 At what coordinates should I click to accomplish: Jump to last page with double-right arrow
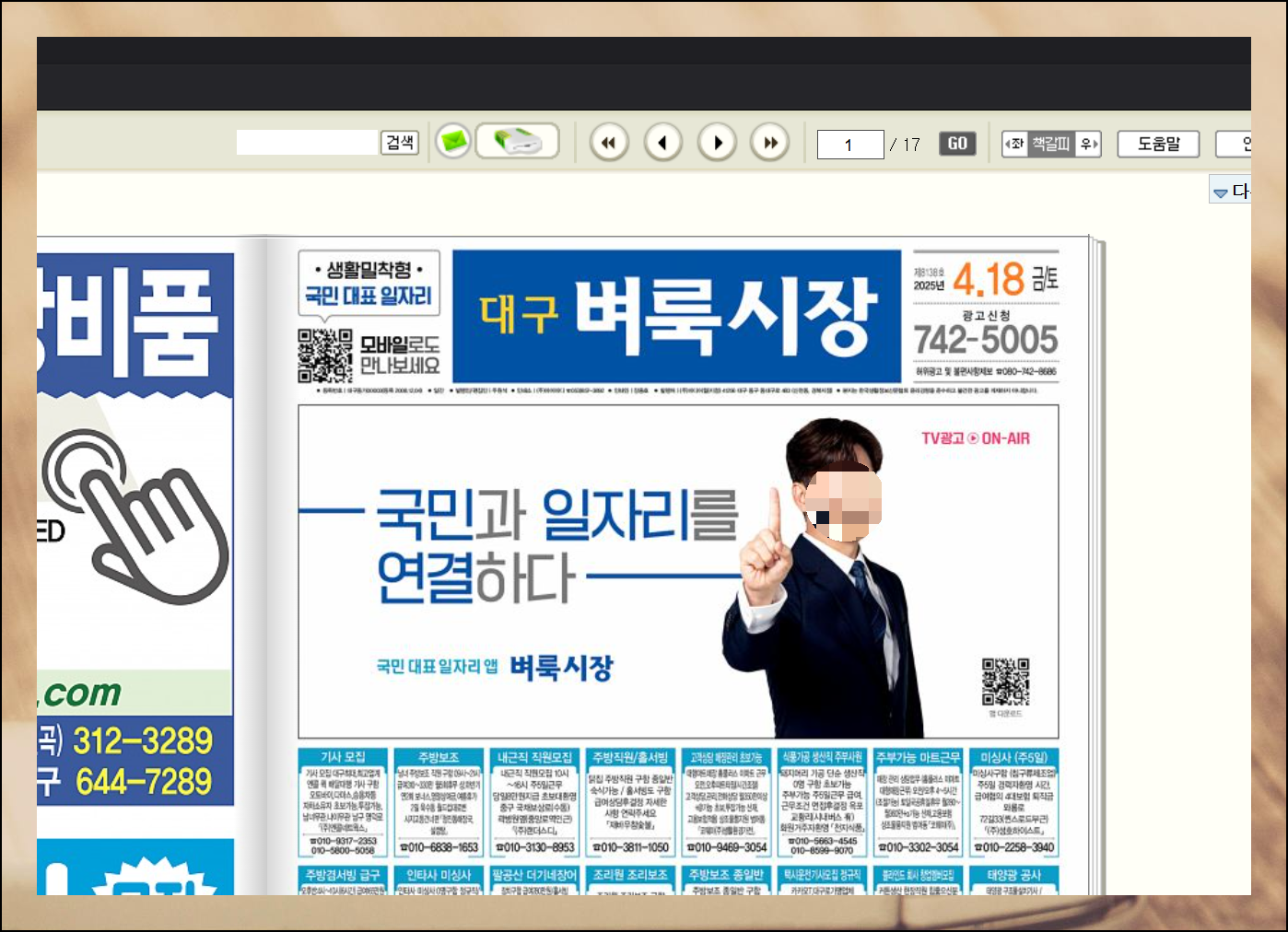click(x=770, y=143)
